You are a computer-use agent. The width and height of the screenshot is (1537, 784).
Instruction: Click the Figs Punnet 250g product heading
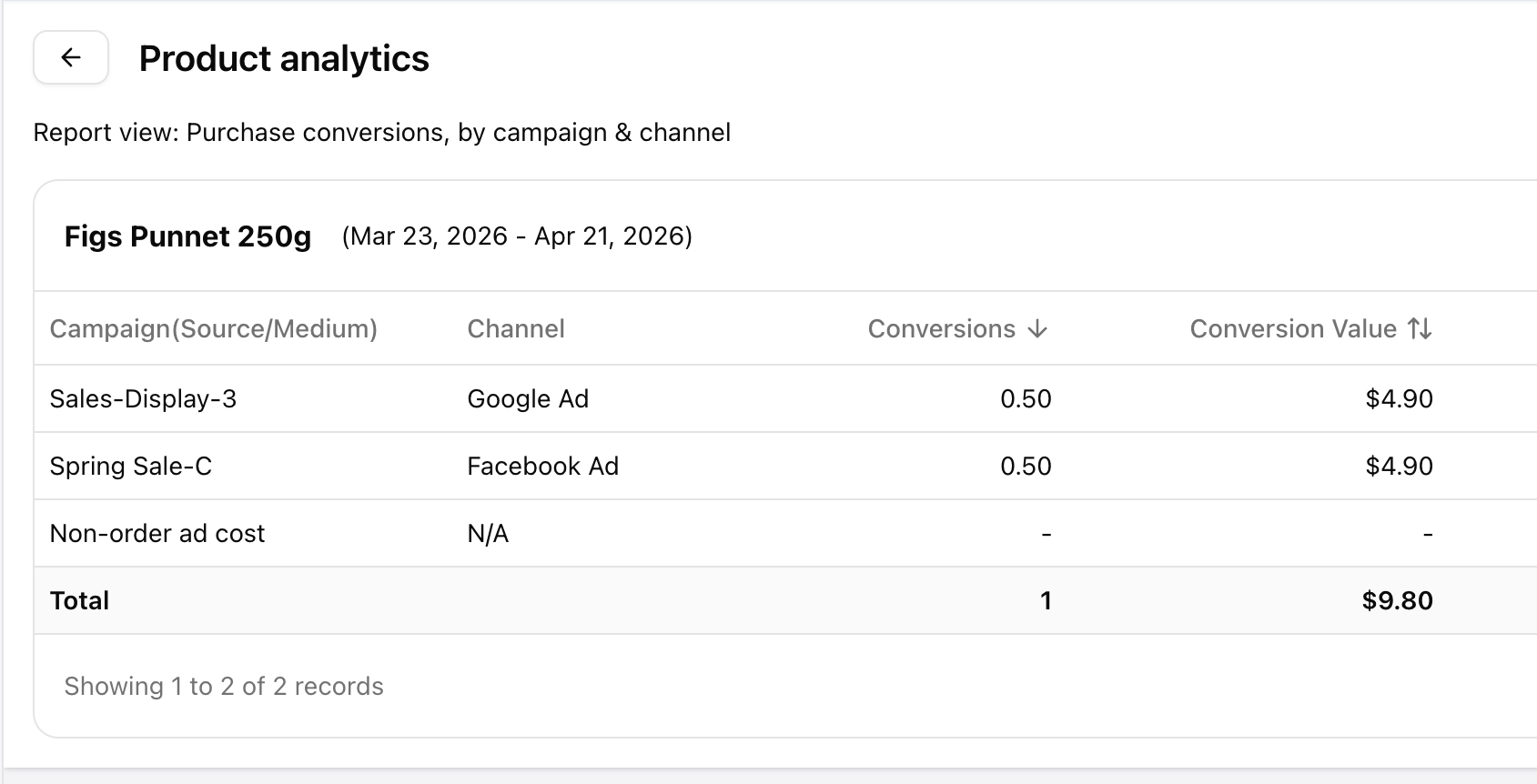[187, 236]
